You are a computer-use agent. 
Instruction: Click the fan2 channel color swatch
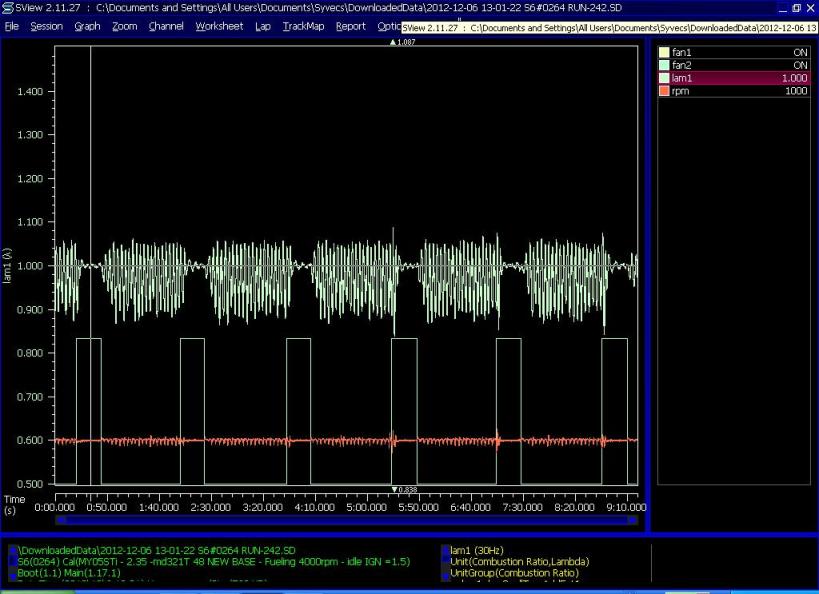coord(665,65)
